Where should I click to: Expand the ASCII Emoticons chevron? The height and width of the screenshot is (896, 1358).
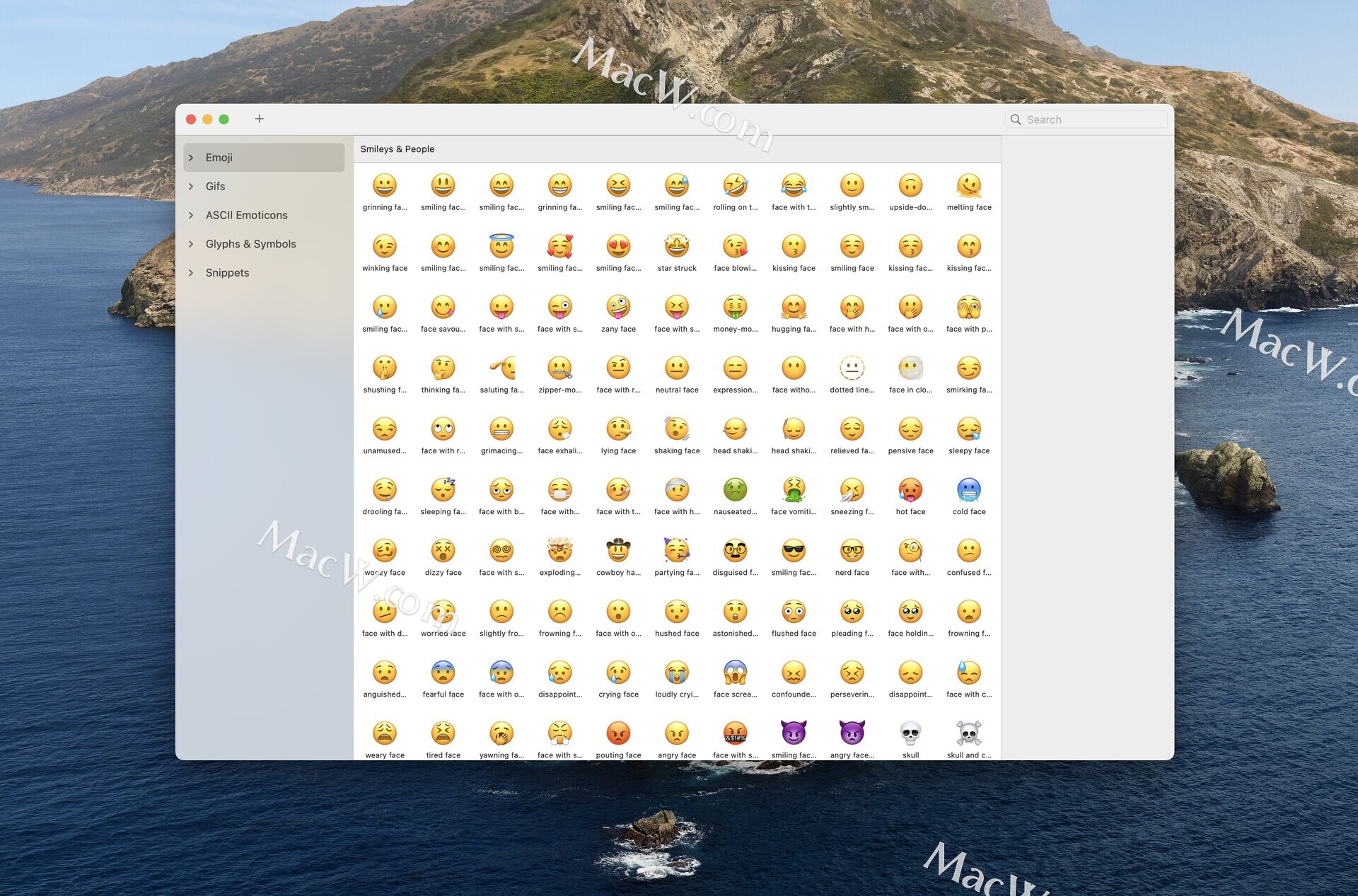(191, 215)
